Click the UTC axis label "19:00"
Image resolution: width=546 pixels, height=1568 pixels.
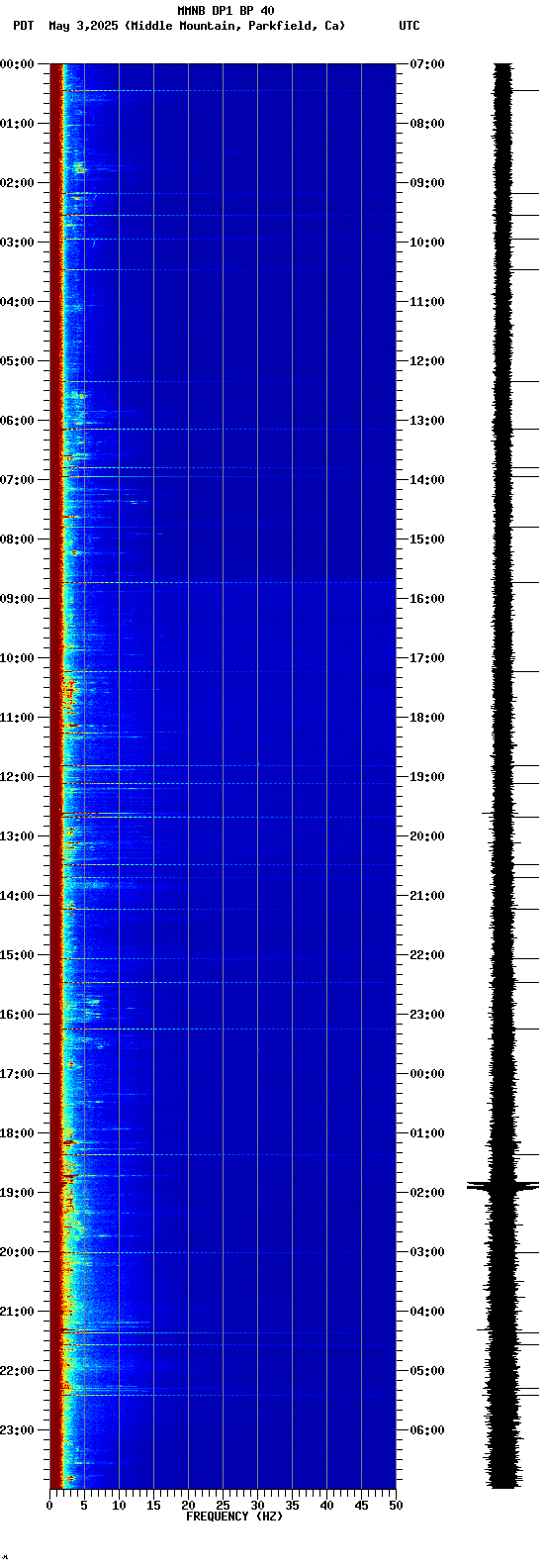click(x=426, y=777)
